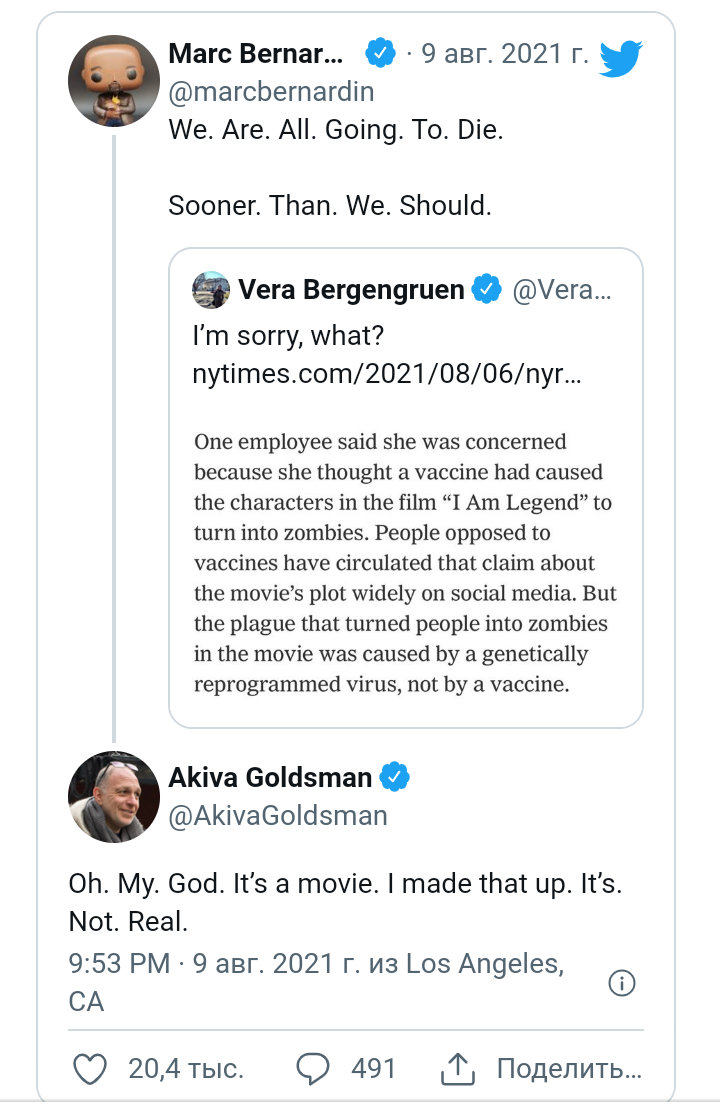Click the share arrow icon

457,1069
